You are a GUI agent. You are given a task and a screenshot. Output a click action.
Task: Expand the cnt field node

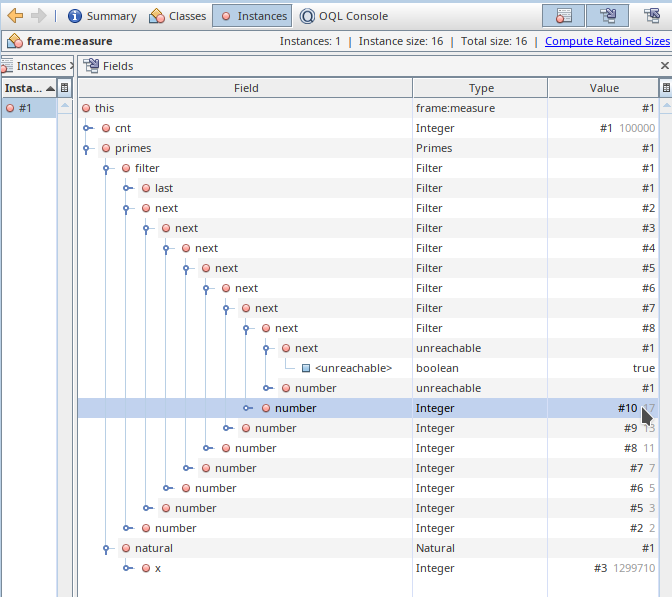click(88, 128)
